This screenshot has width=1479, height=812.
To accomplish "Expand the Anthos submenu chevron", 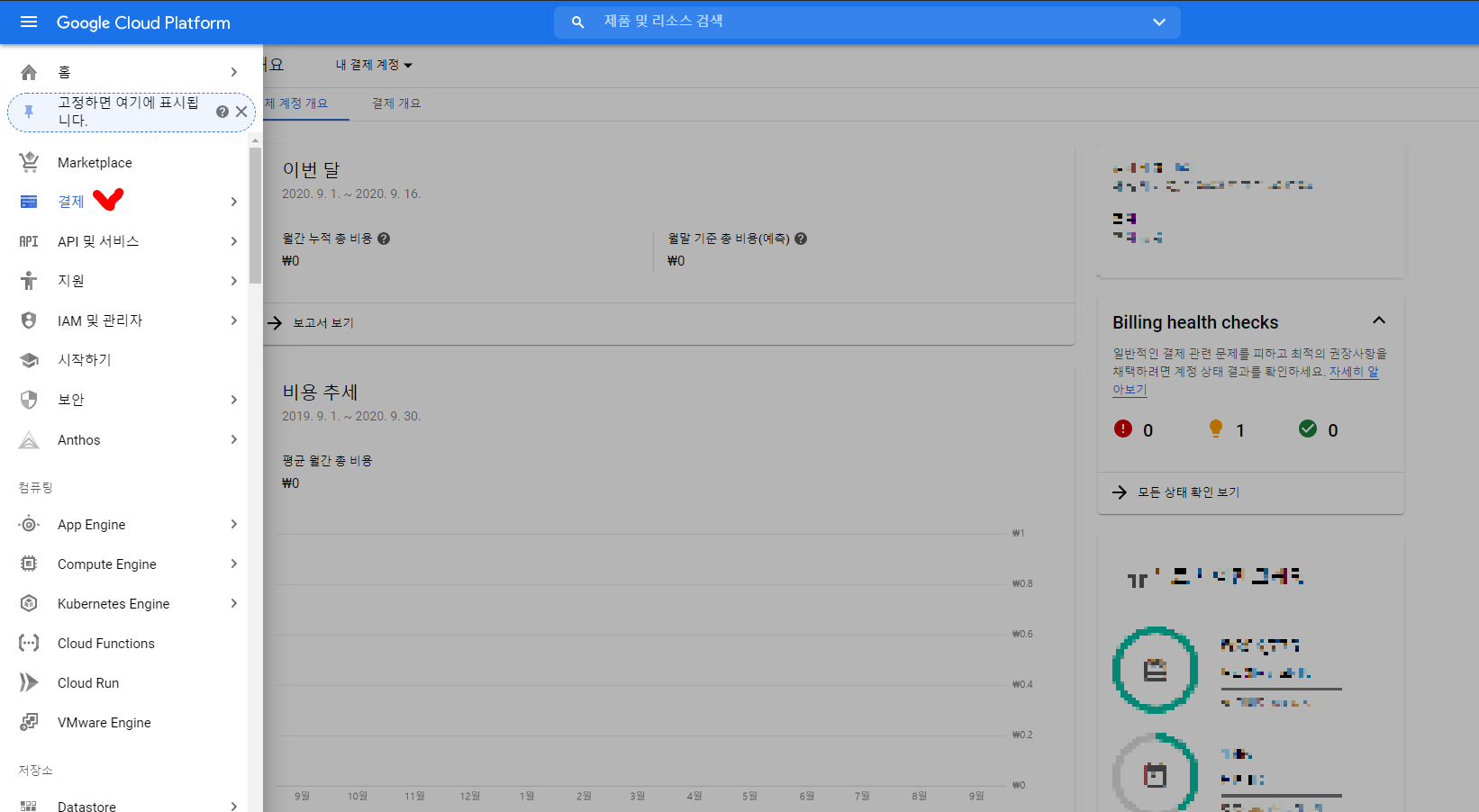I will click(234, 439).
